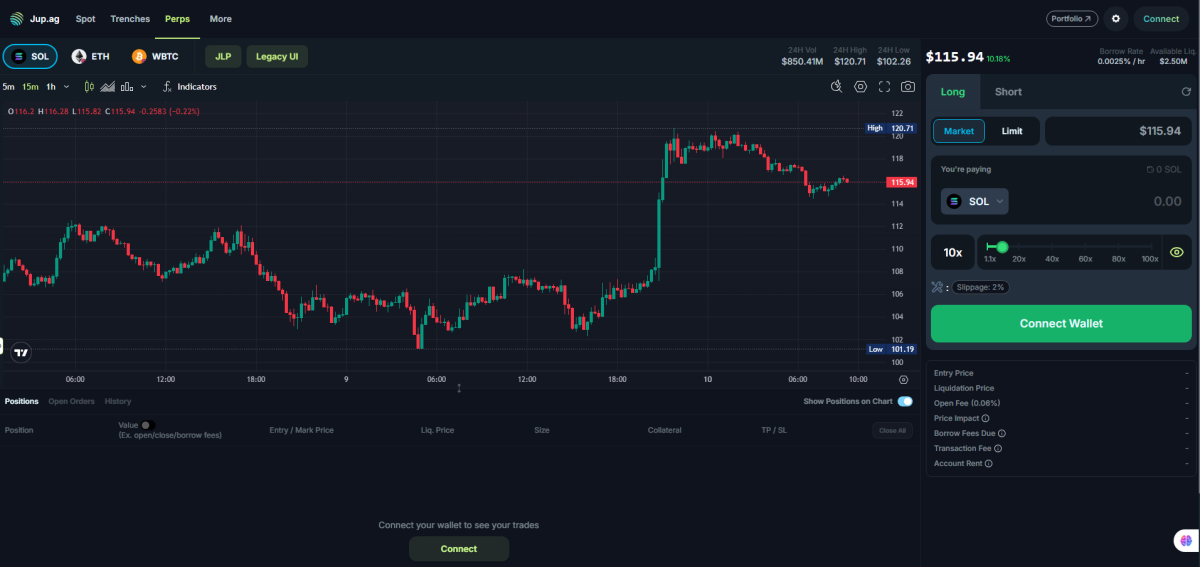
Task: Click the Jup.ag logo
Action: (x=37, y=18)
